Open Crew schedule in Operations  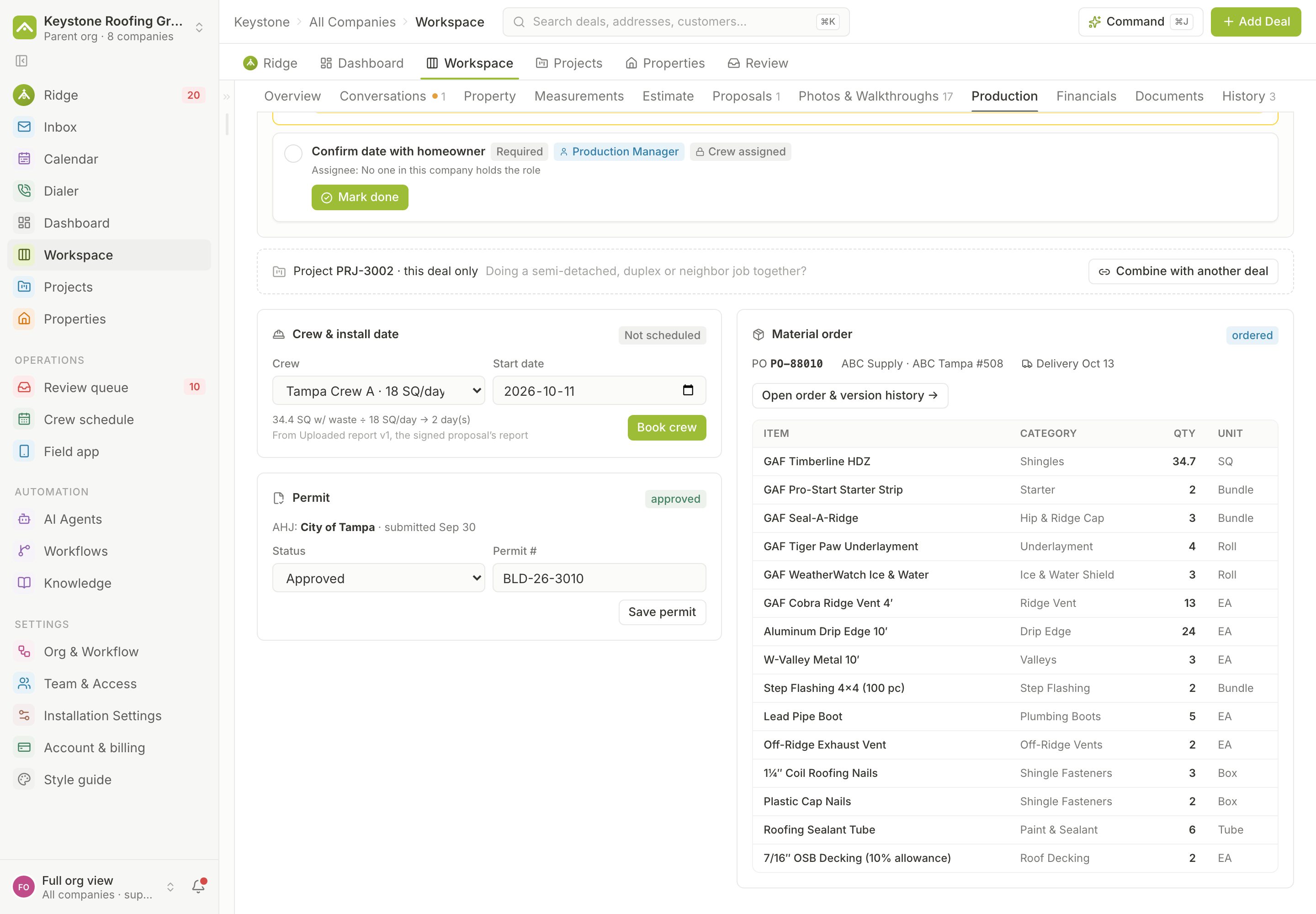[109, 420]
